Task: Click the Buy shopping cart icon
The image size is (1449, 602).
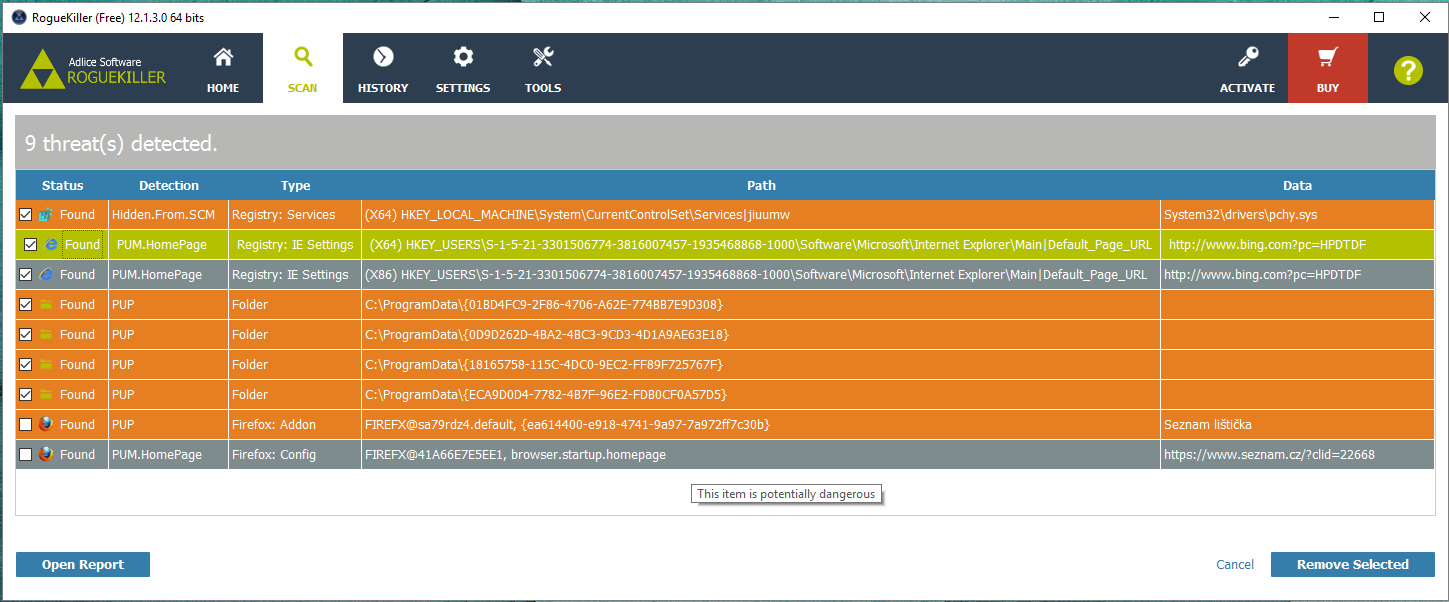Action: [x=1328, y=57]
